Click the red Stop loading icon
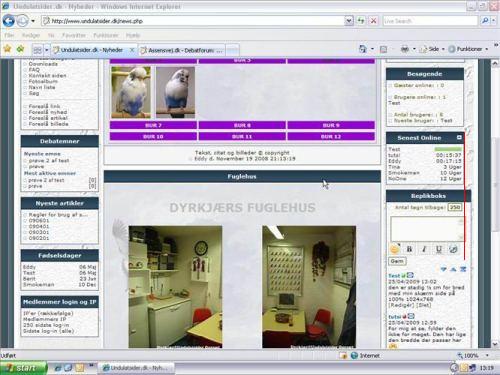Viewport: 500px width, 375px height. pyautogui.click(x=374, y=21)
